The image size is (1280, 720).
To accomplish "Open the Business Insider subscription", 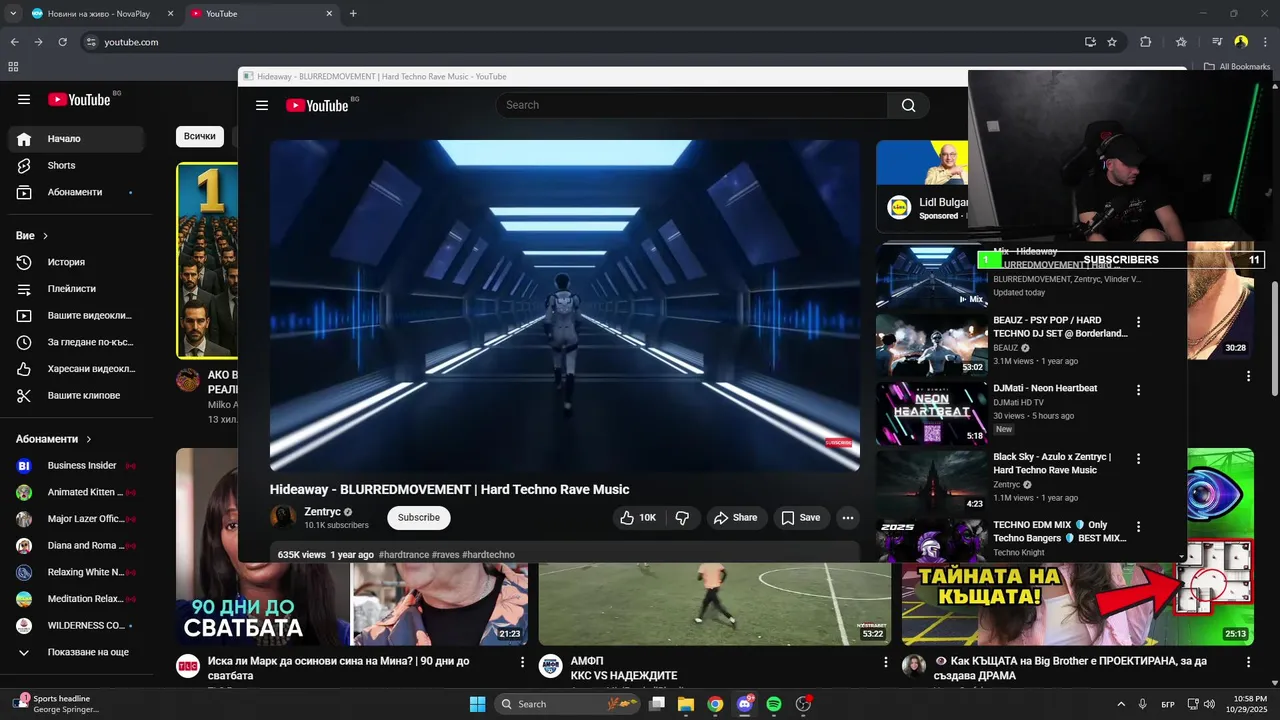I will tap(76, 466).
